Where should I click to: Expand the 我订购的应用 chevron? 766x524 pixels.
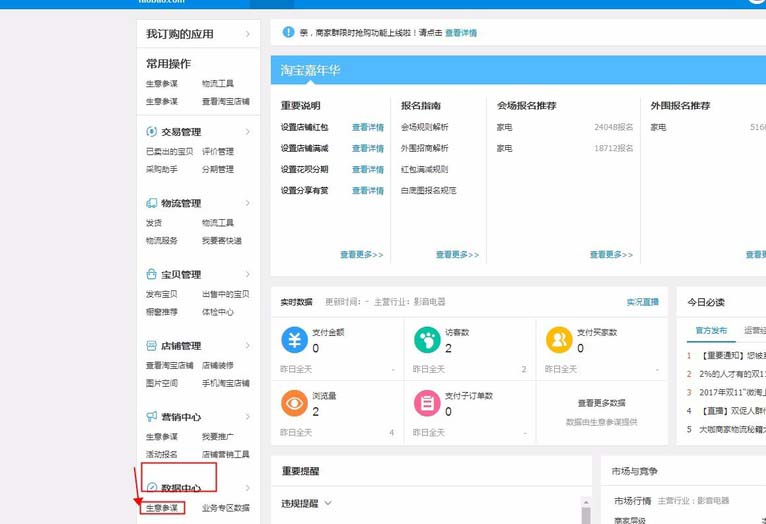tap(248, 34)
